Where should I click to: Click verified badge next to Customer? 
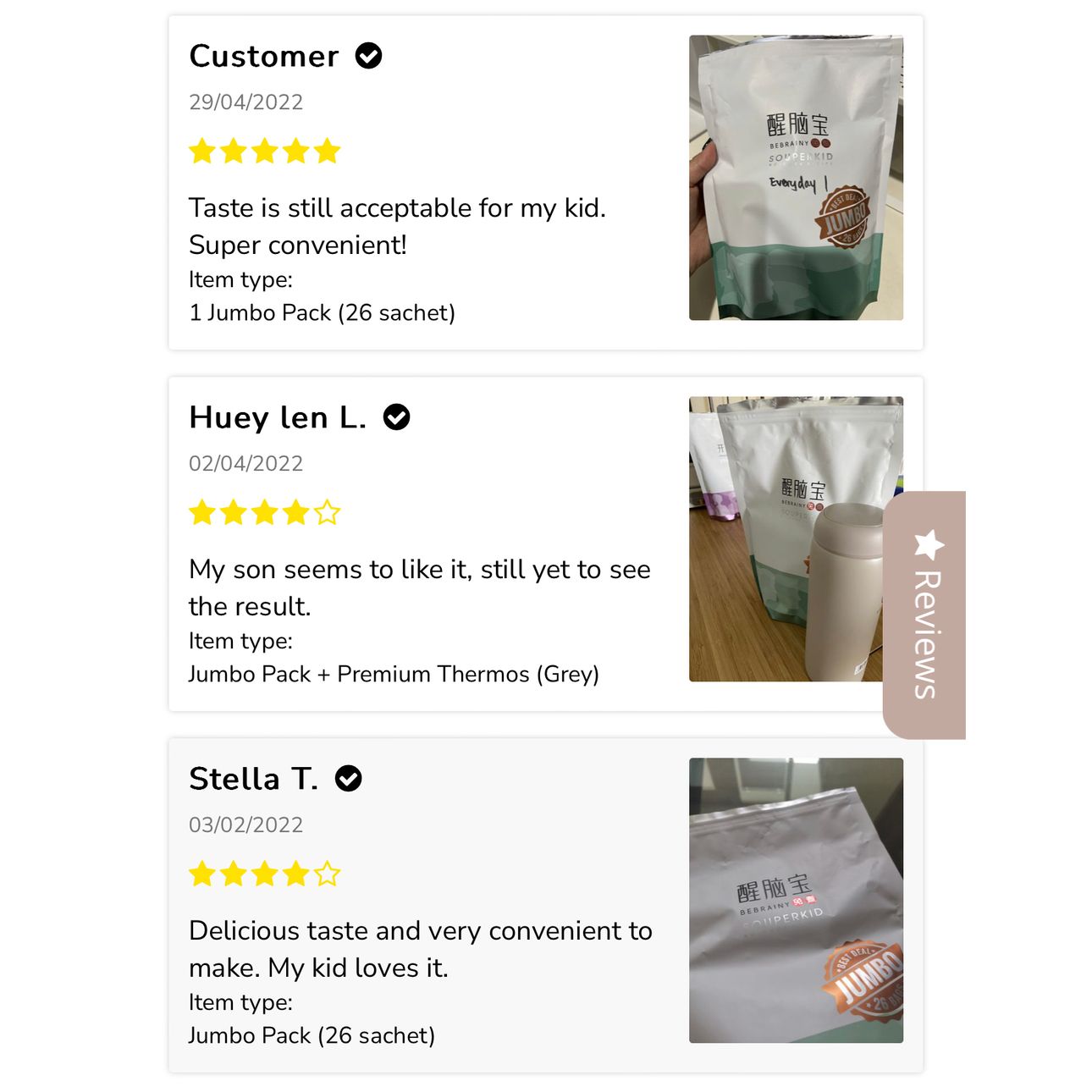pyautogui.click(x=368, y=56)
